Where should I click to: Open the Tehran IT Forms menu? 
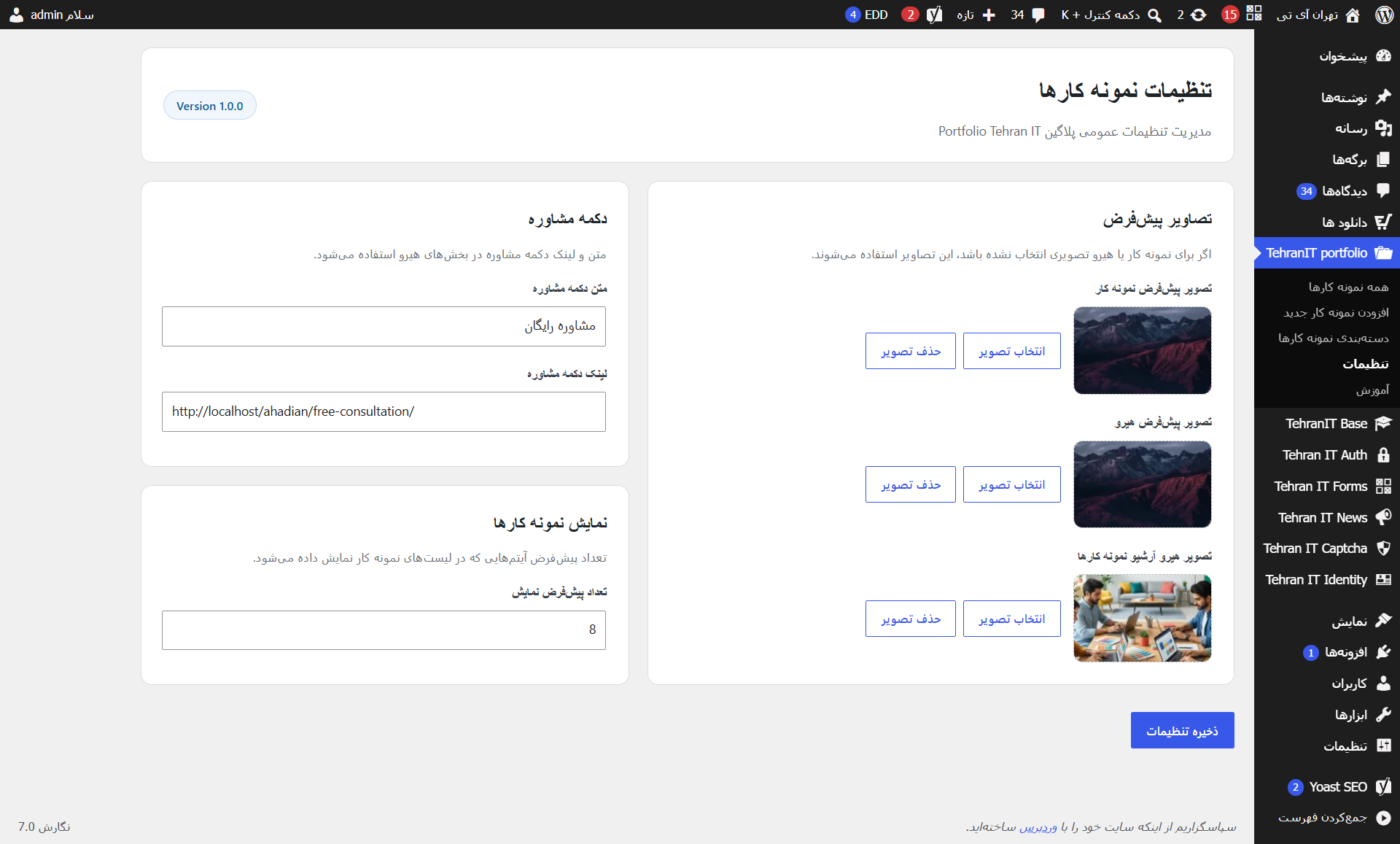pos(1327,487)
